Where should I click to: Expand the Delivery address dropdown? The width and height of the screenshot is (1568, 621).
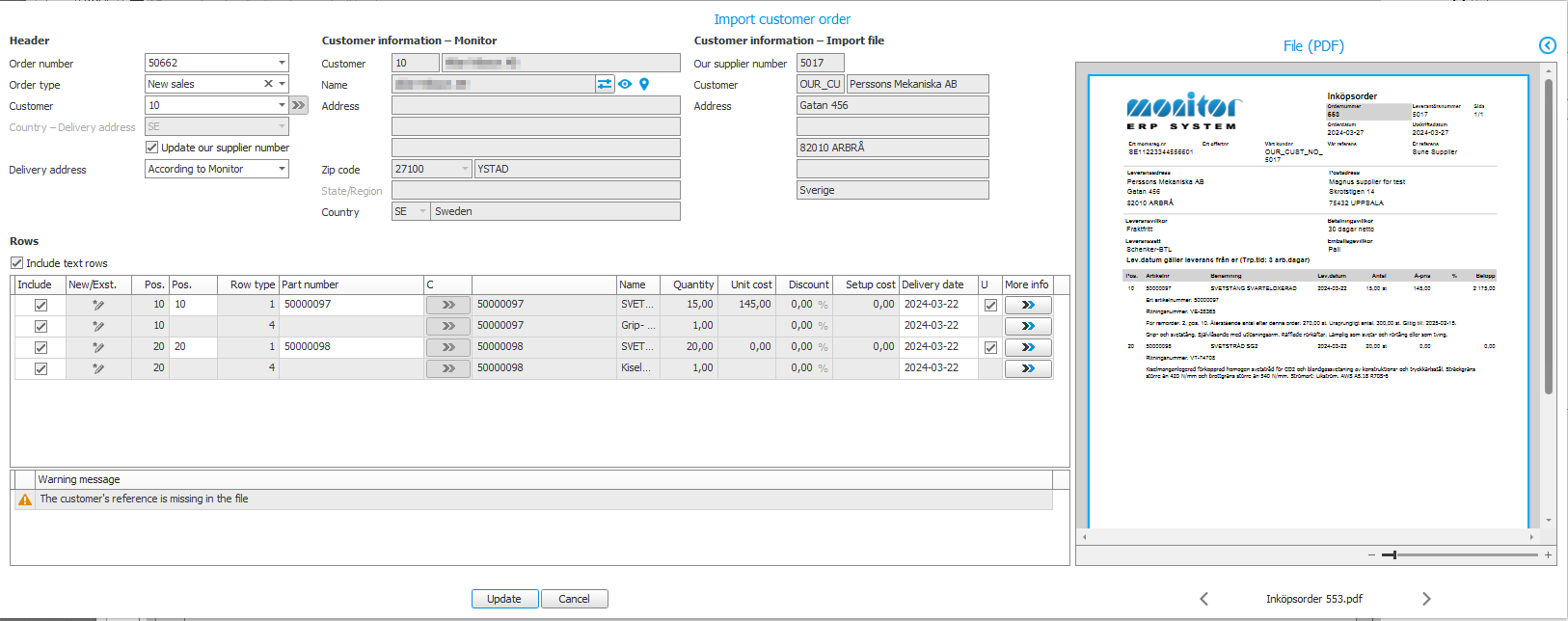click(x=282, y=169)
